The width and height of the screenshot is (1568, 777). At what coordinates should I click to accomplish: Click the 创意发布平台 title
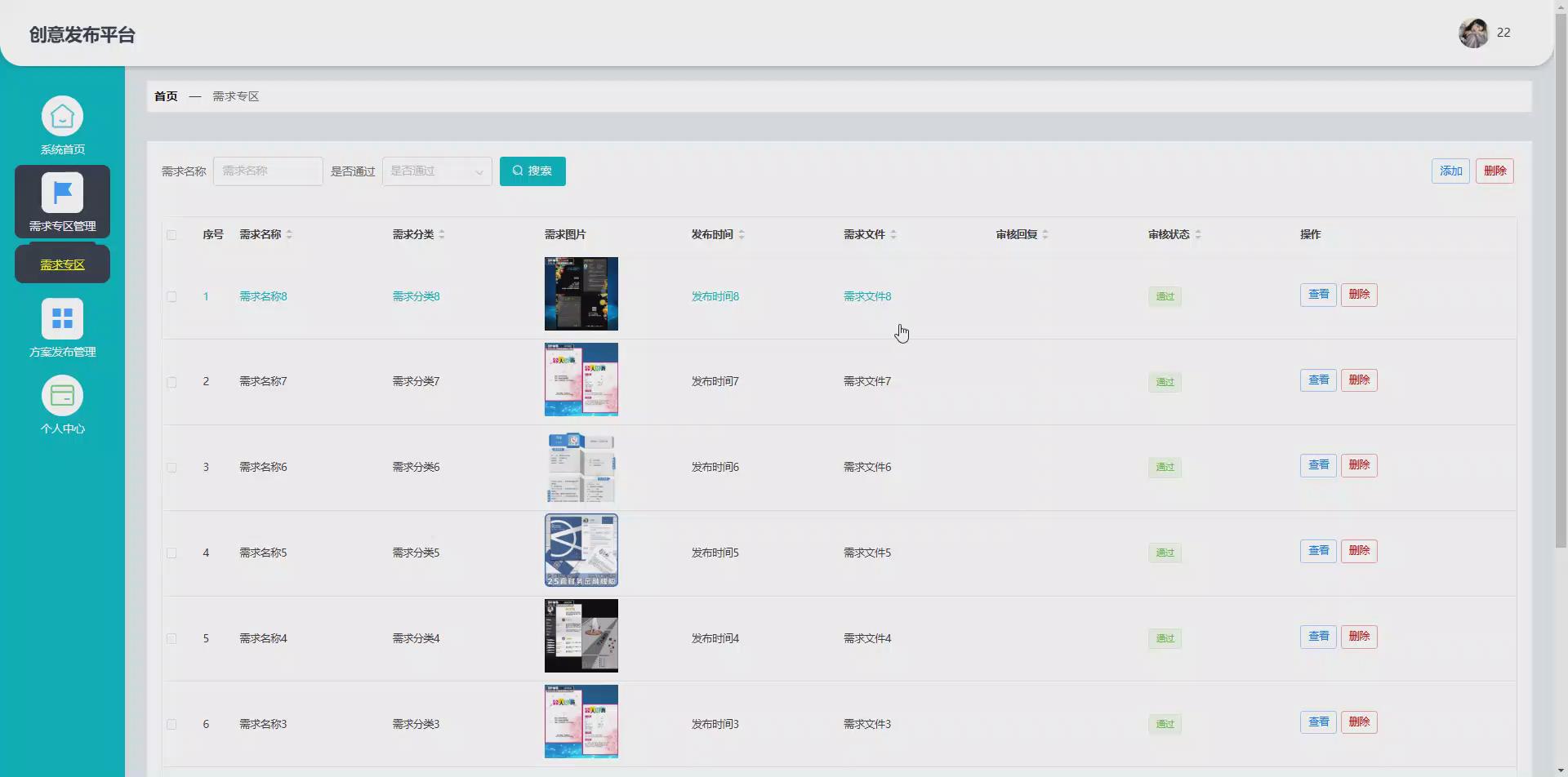82,35
